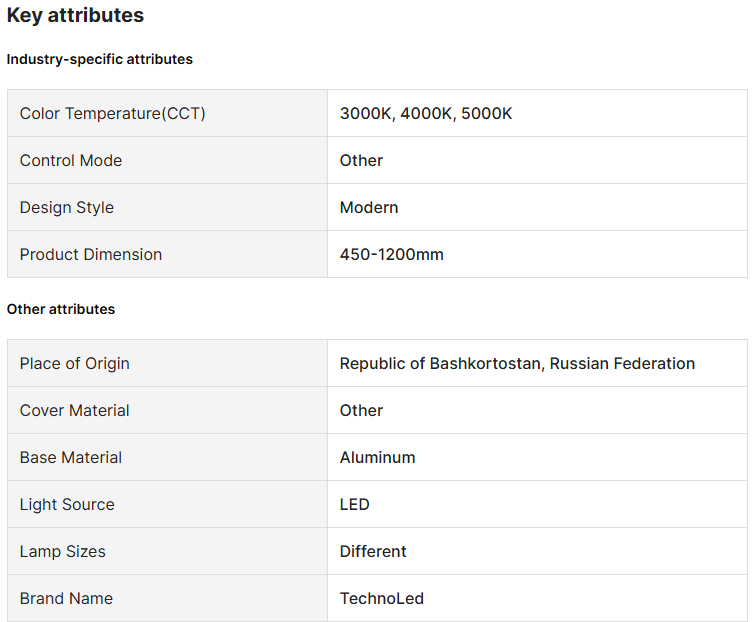Screen dimensions: 754x622
Task: Click the Cover Material value Other
Action: (361, 410)
